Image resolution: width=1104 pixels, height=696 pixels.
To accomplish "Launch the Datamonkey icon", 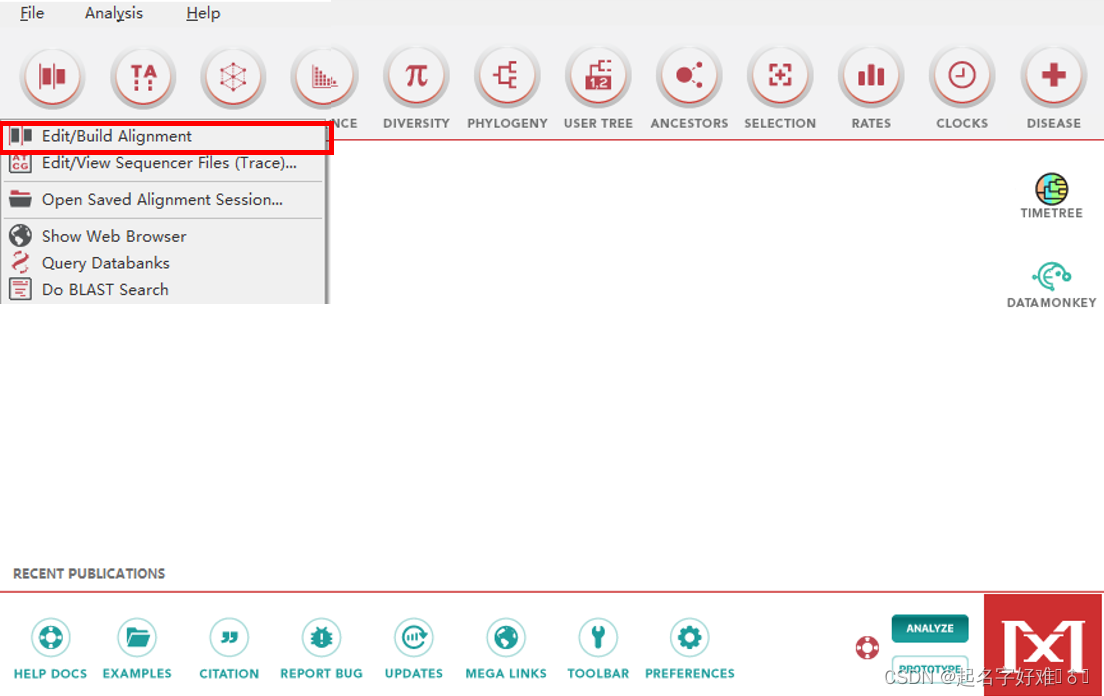I will pos(1051,276).
